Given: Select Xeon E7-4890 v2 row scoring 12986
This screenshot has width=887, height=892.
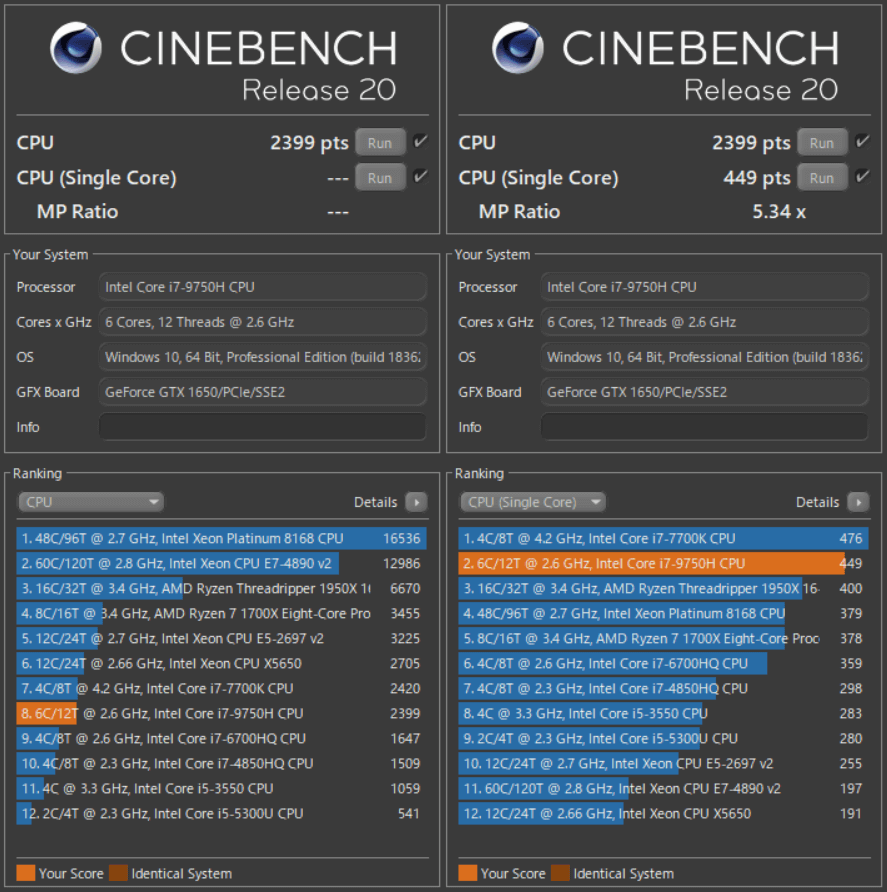Looking at the screenshot, I should point(221,564).
